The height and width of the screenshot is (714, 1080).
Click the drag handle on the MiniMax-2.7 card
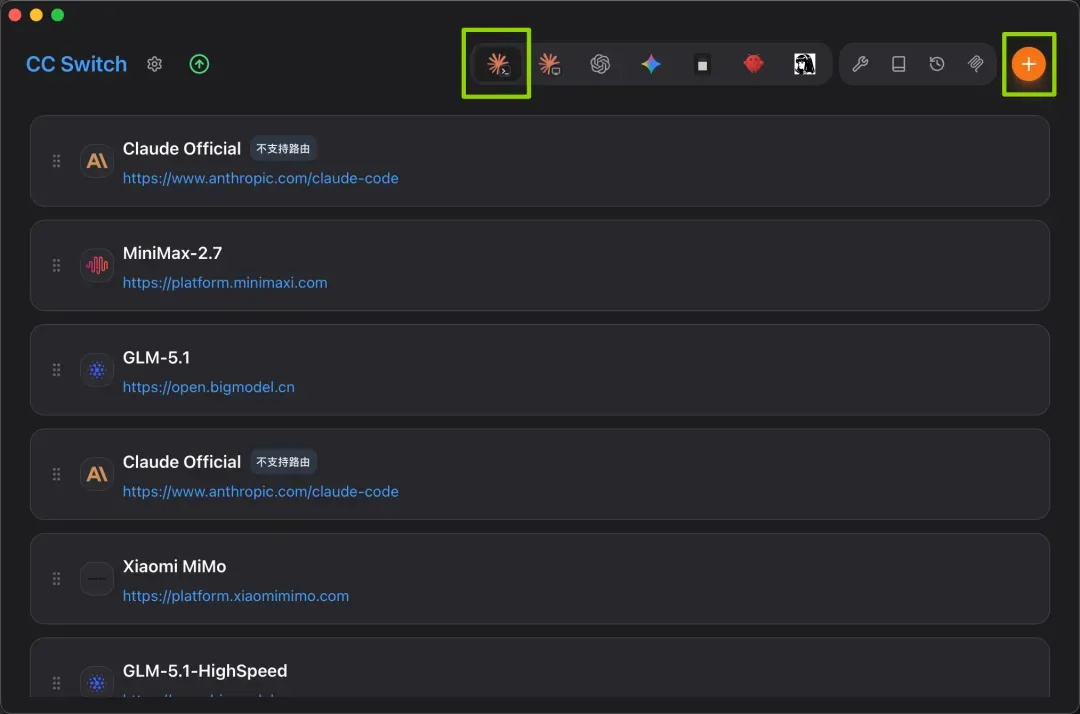pos(56,266)
